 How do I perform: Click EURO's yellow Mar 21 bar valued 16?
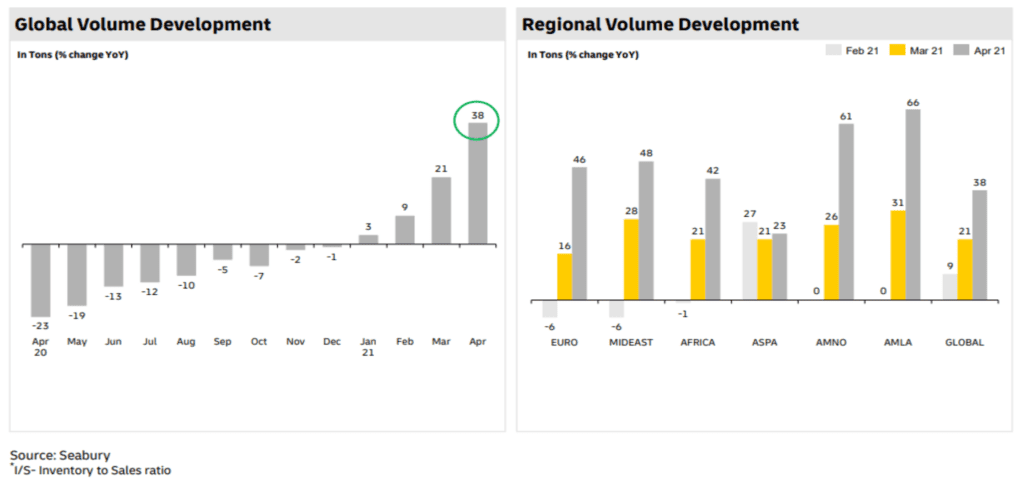[565, 278]
